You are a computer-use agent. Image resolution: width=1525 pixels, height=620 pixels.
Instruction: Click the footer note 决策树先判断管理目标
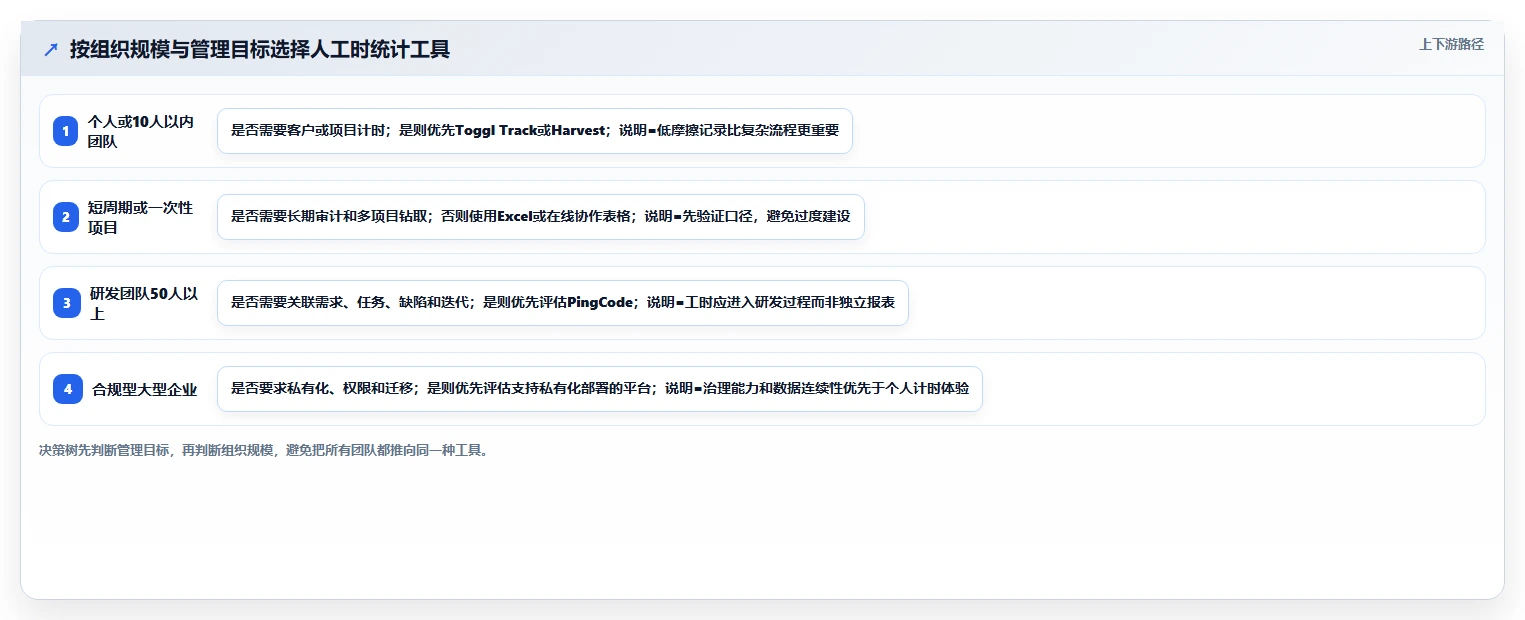[264, 451]
